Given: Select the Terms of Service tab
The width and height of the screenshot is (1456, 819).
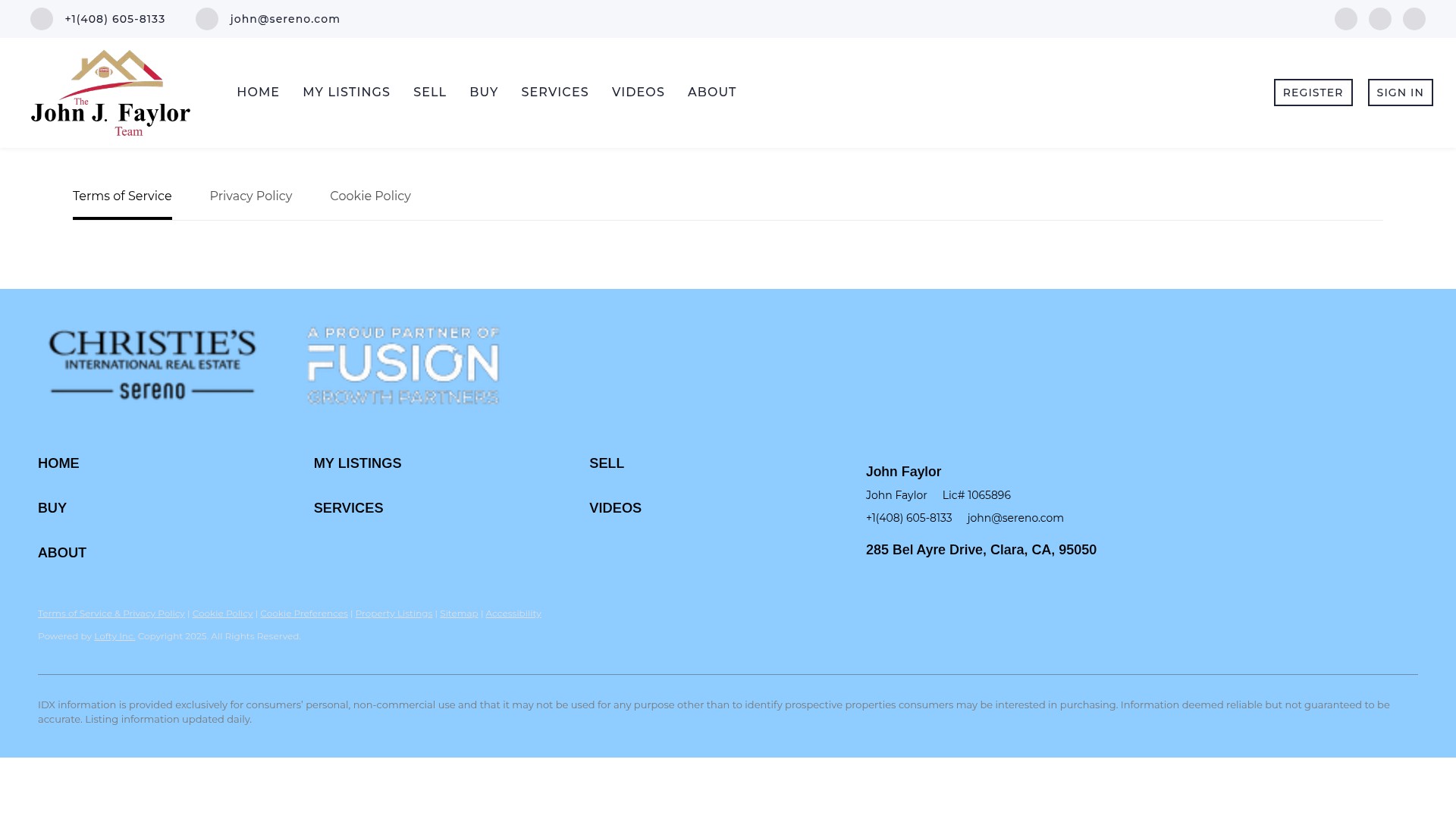Looking at the screenshot, I should pos(122,196).
